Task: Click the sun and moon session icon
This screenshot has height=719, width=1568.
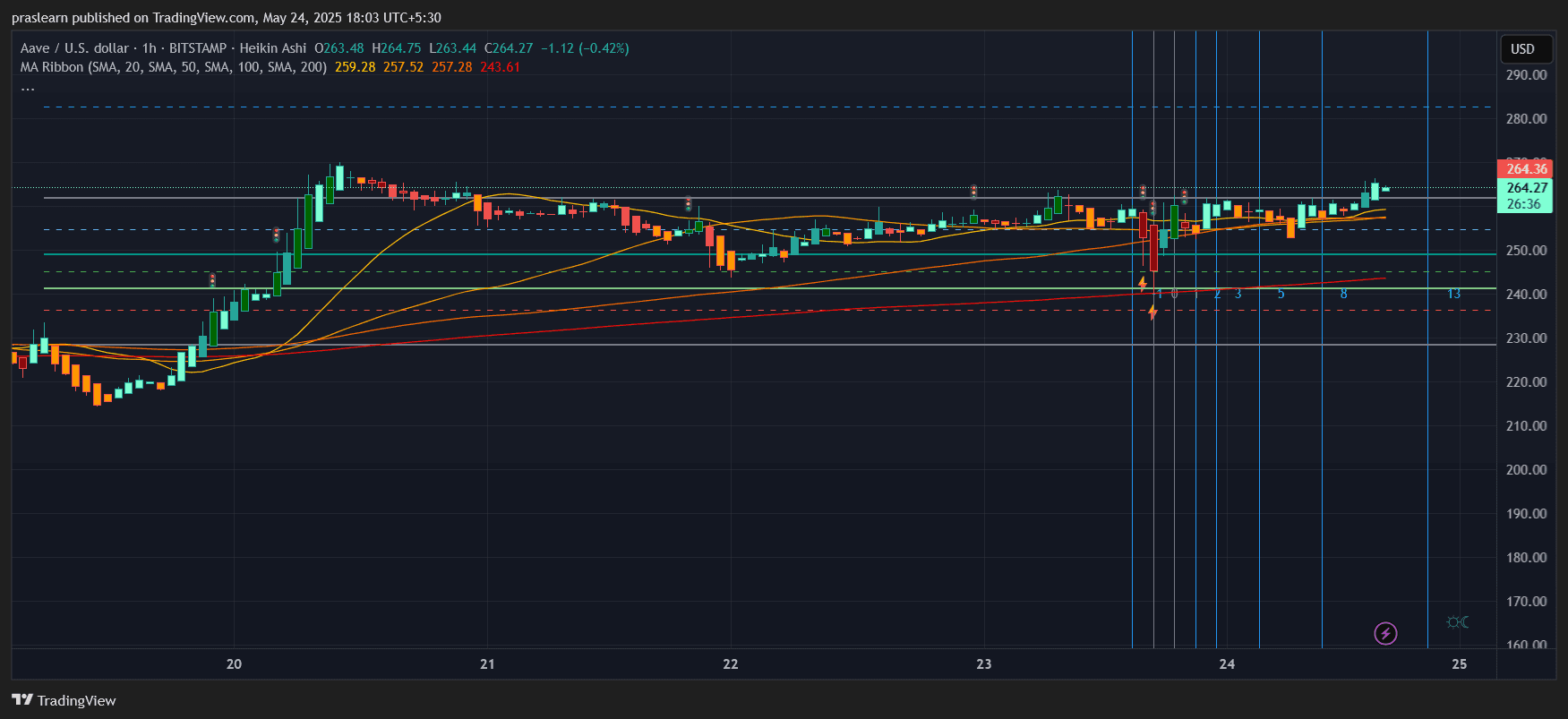Action: [1457, 622]
